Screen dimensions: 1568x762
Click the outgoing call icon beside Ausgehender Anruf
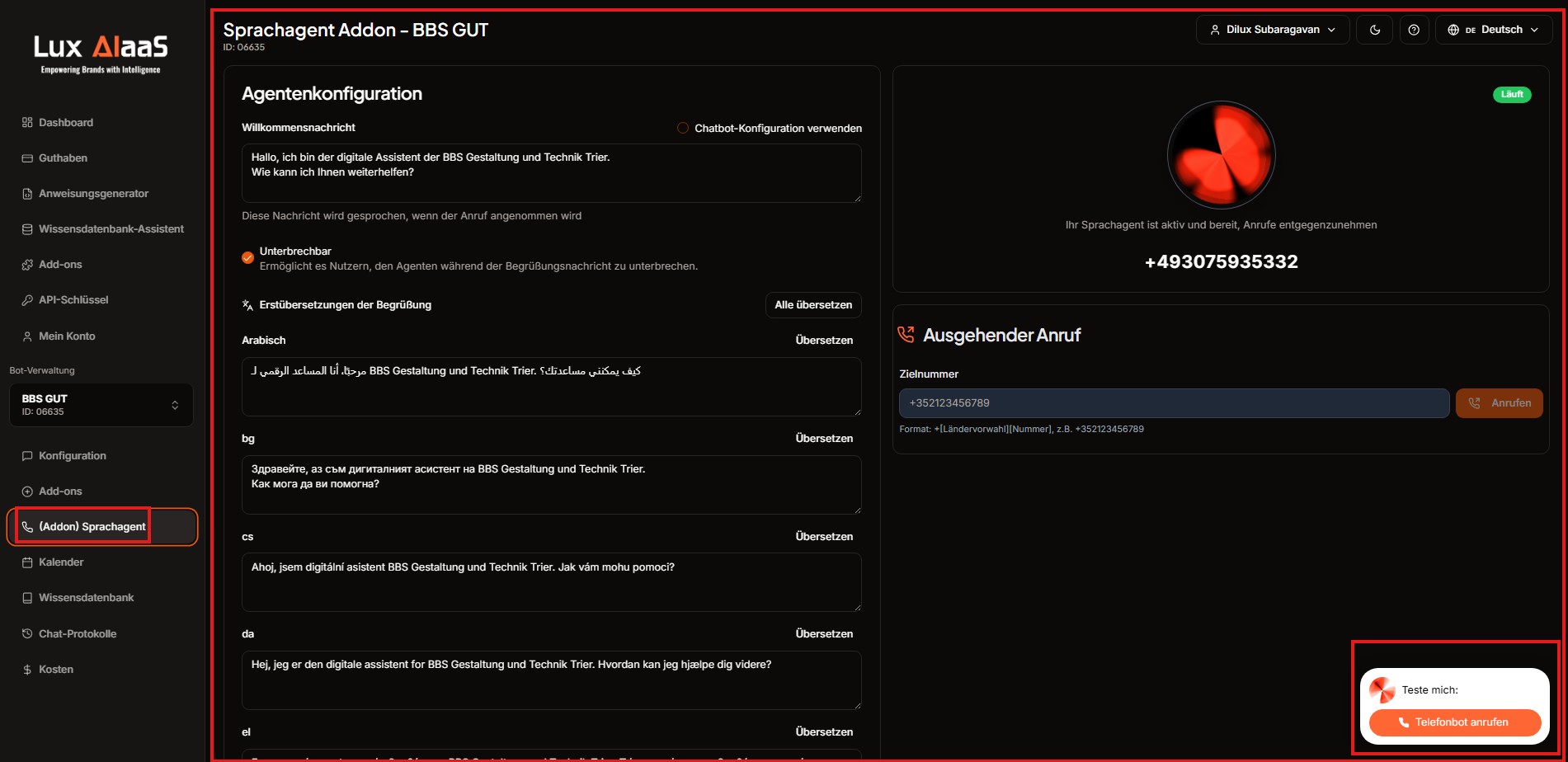click(x=906, y=335)
